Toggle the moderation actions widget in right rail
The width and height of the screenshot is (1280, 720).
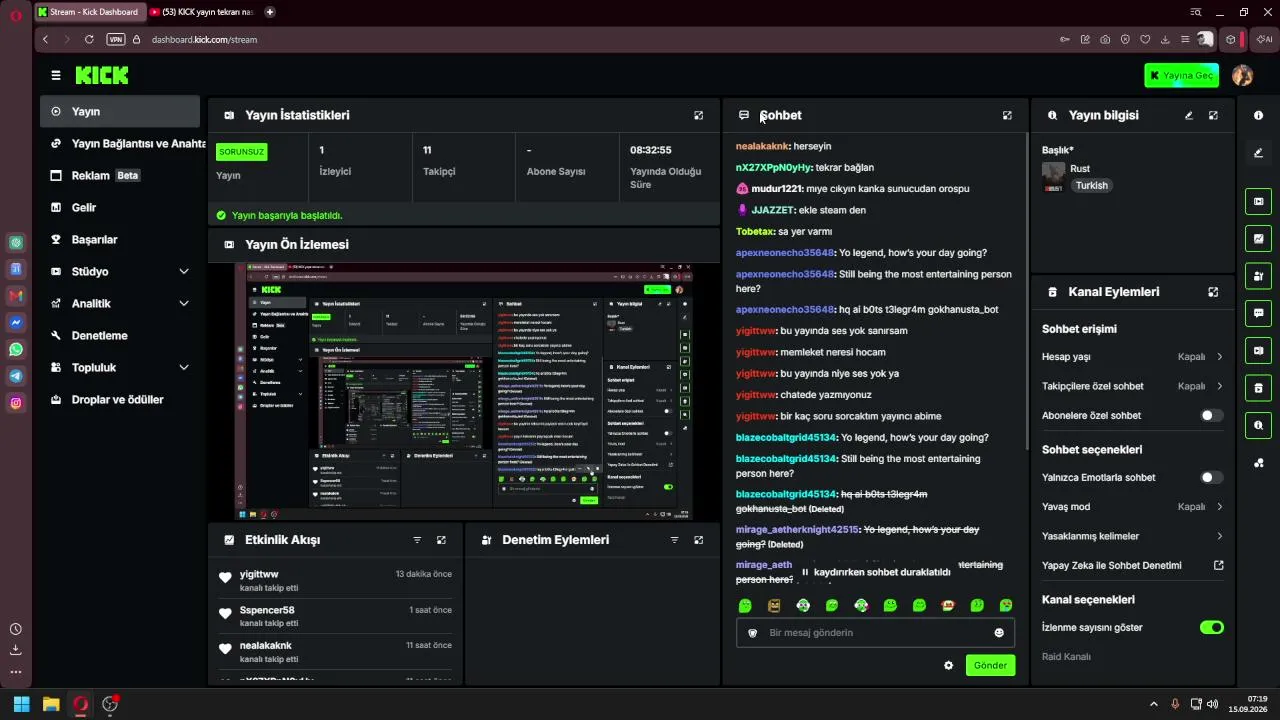pos(1258,276)
